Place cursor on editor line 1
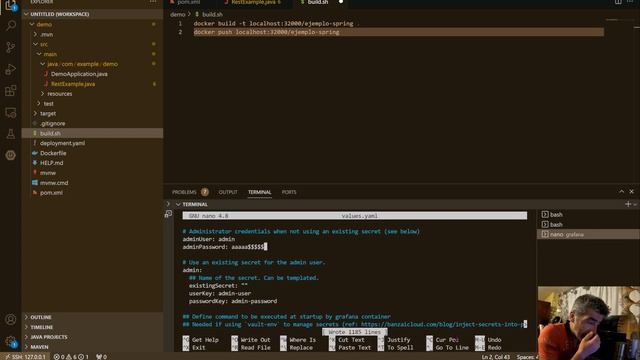 pyautogui.click(x=273, y=24)
